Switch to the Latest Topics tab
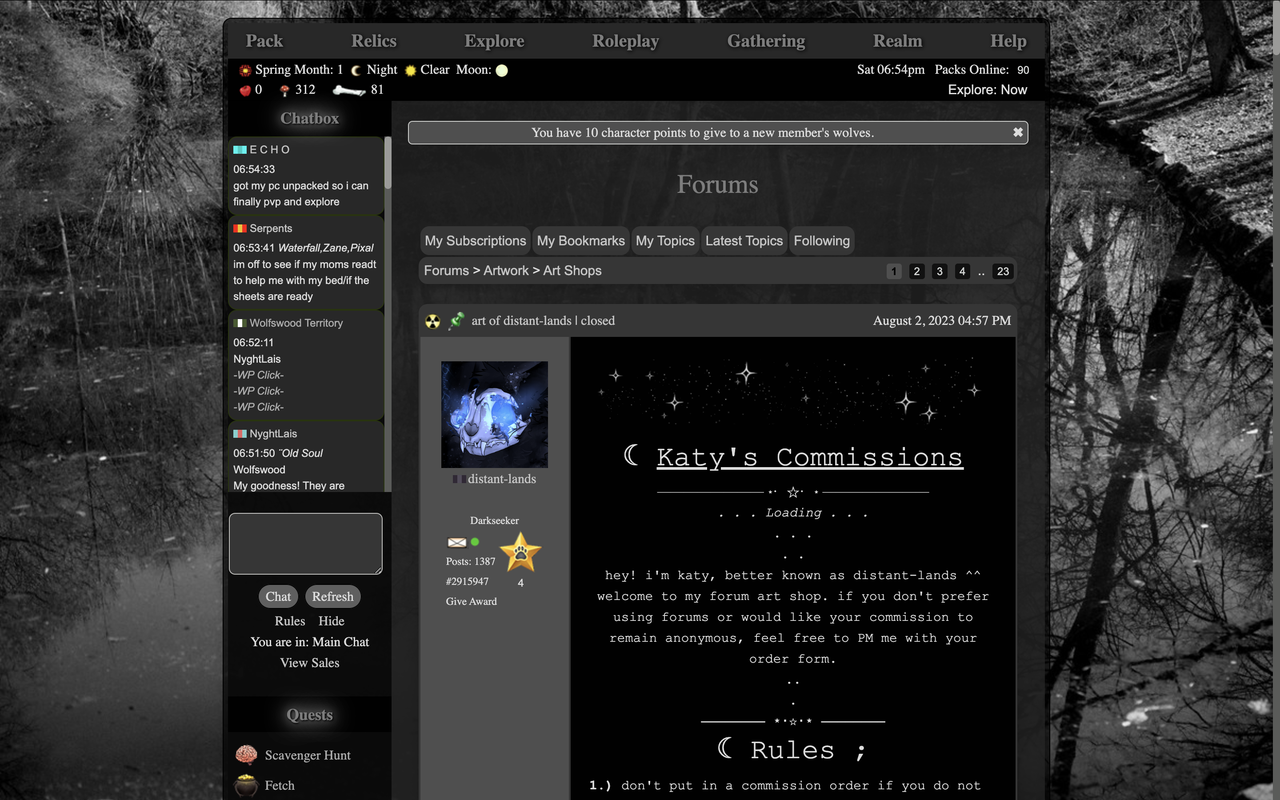Viewport: 1280px width, 800px height. point(744,240)
